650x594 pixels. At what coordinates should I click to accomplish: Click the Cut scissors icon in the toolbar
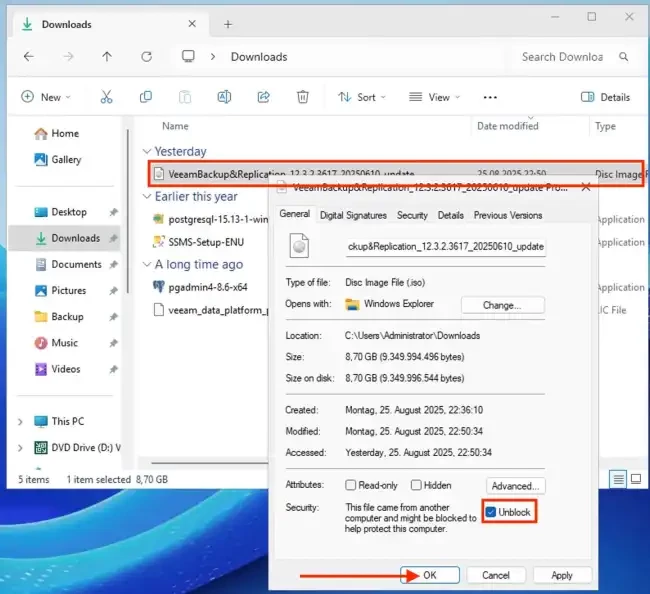pos(107,97)
